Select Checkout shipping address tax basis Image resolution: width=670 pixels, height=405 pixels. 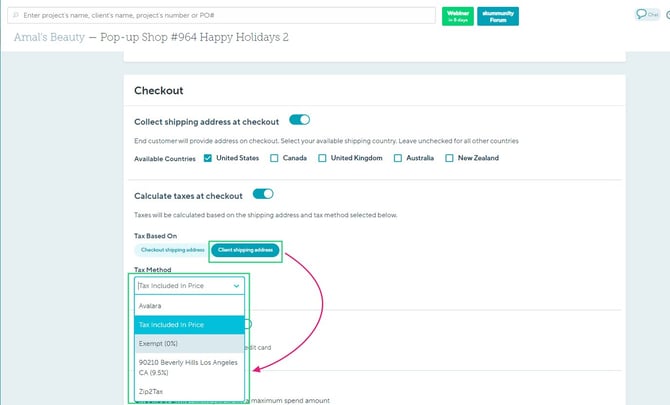coord(172,250)
